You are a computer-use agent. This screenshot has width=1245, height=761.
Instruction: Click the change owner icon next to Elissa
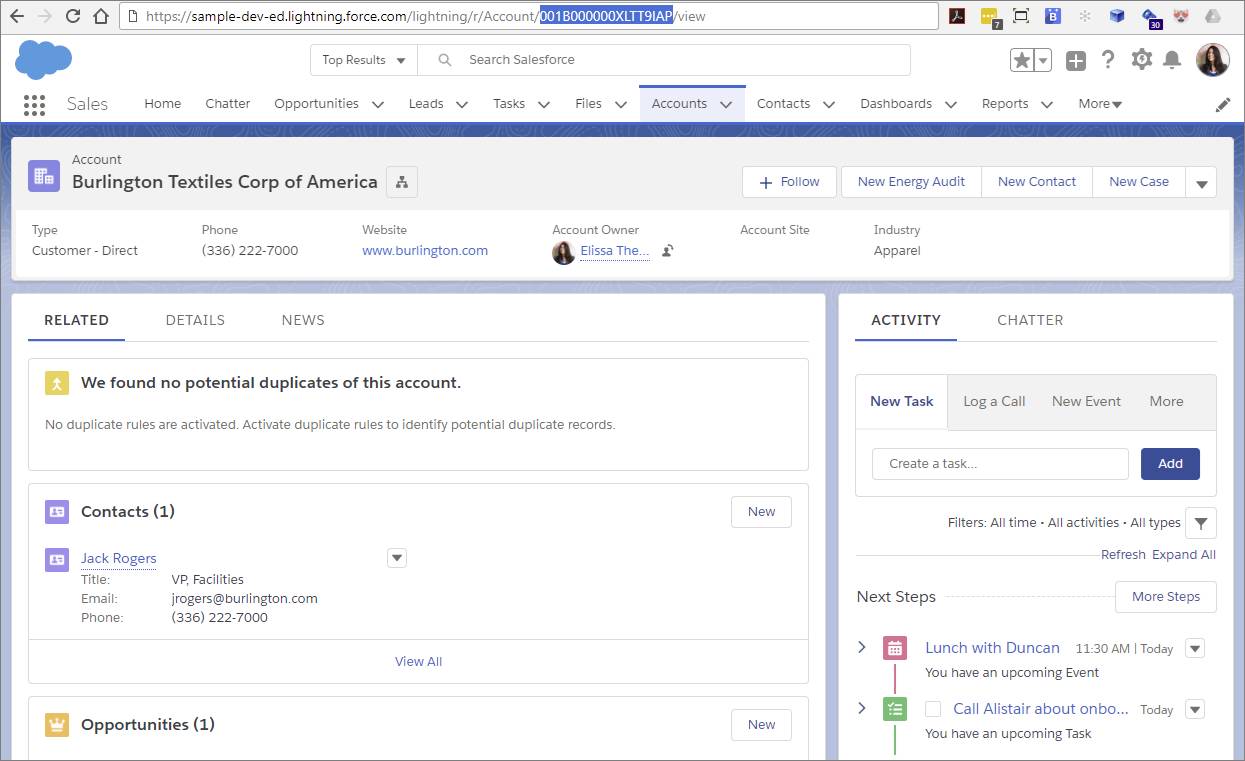(x=666, y=252)
